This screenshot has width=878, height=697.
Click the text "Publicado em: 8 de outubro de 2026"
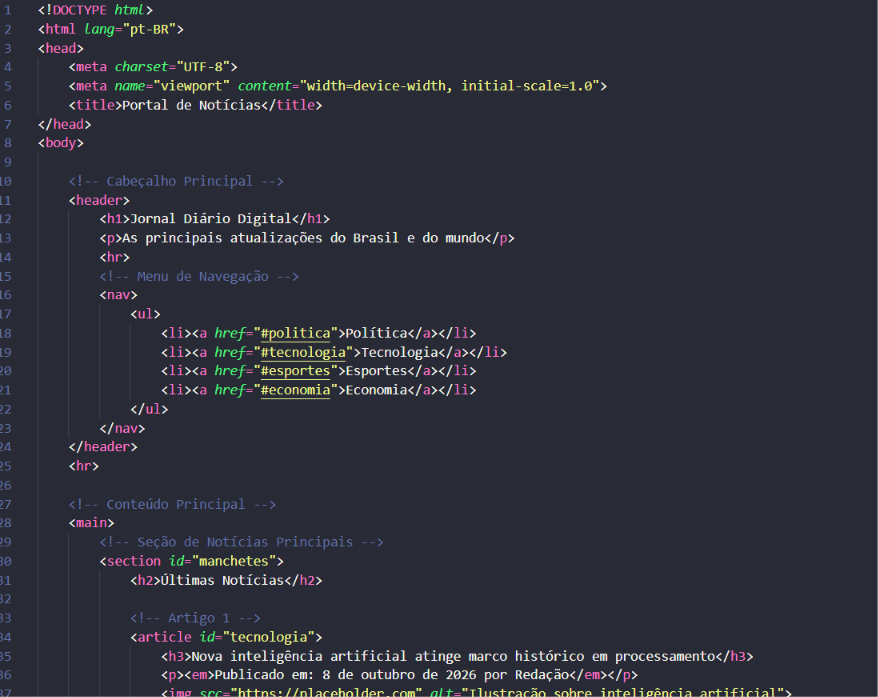345,675
